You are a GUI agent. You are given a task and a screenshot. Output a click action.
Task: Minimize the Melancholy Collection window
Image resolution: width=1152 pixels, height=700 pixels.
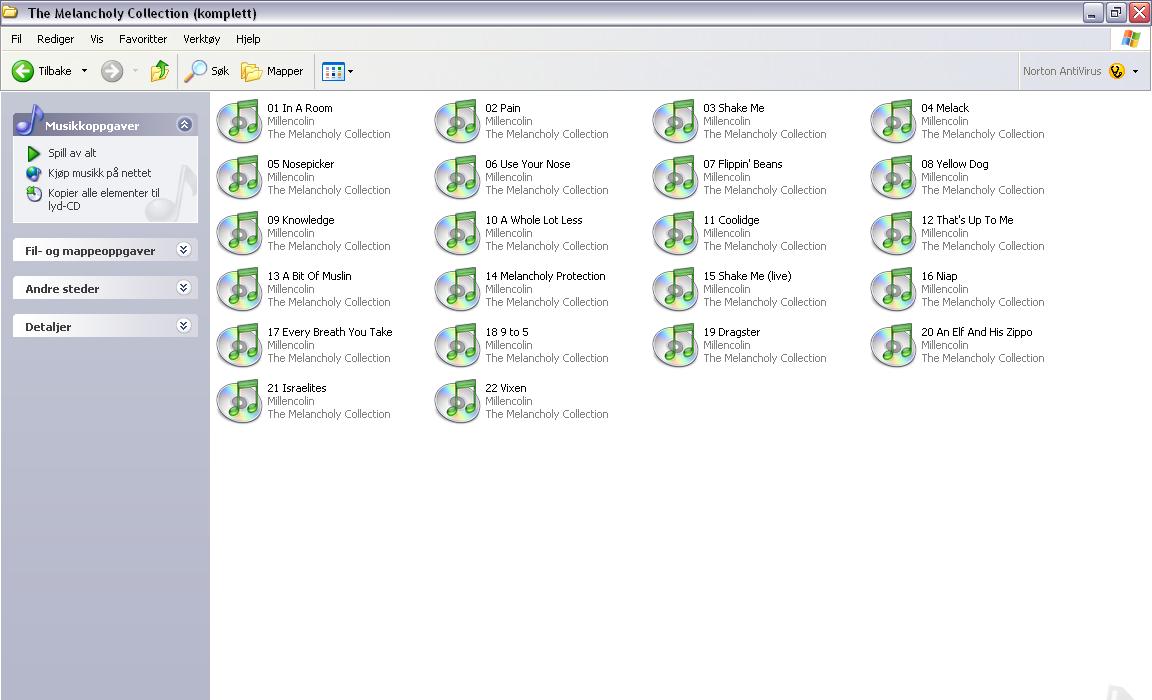click(x=1093, y=12)
